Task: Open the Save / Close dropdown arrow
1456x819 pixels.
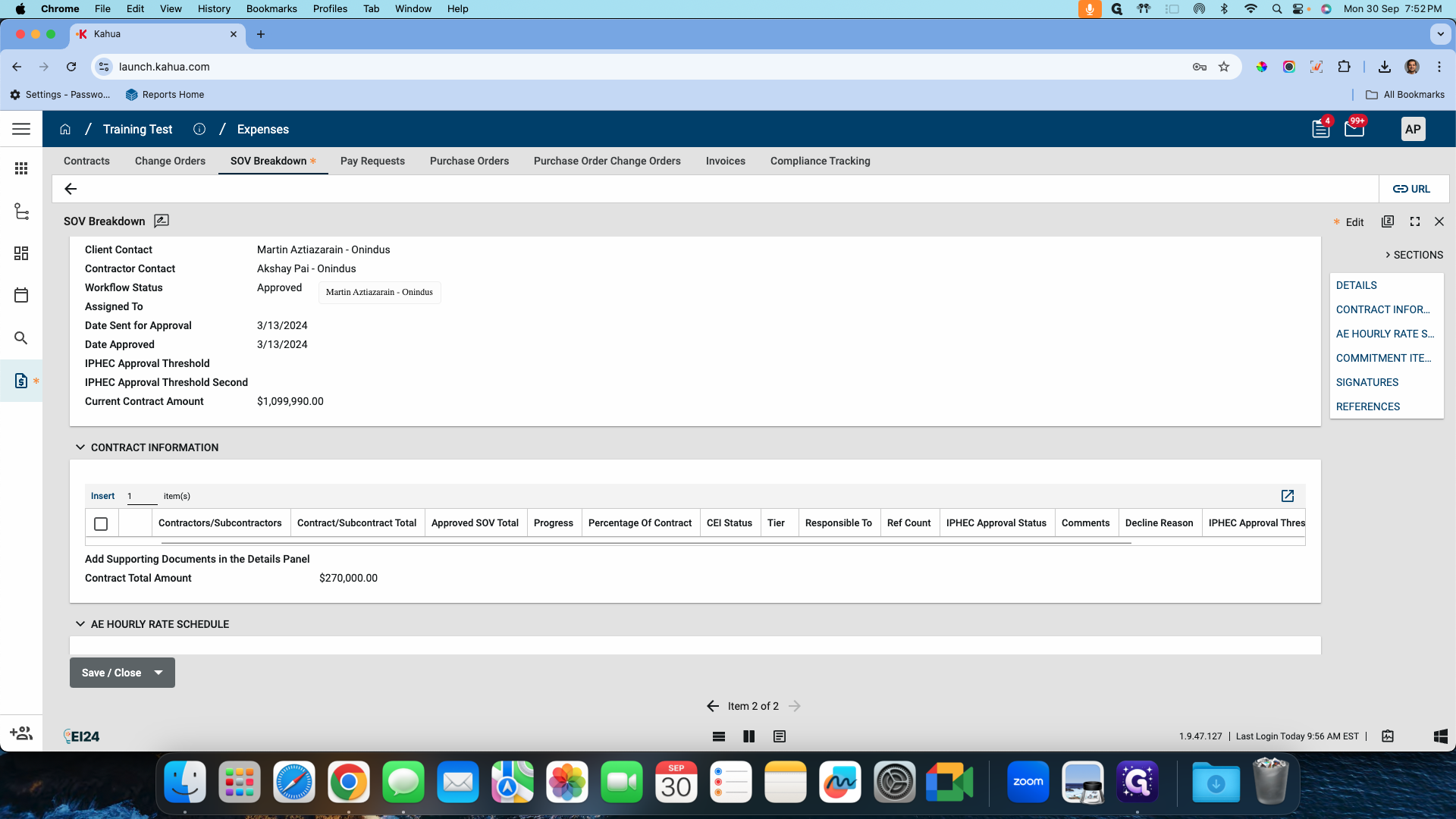Action: [x=158, y=673]
